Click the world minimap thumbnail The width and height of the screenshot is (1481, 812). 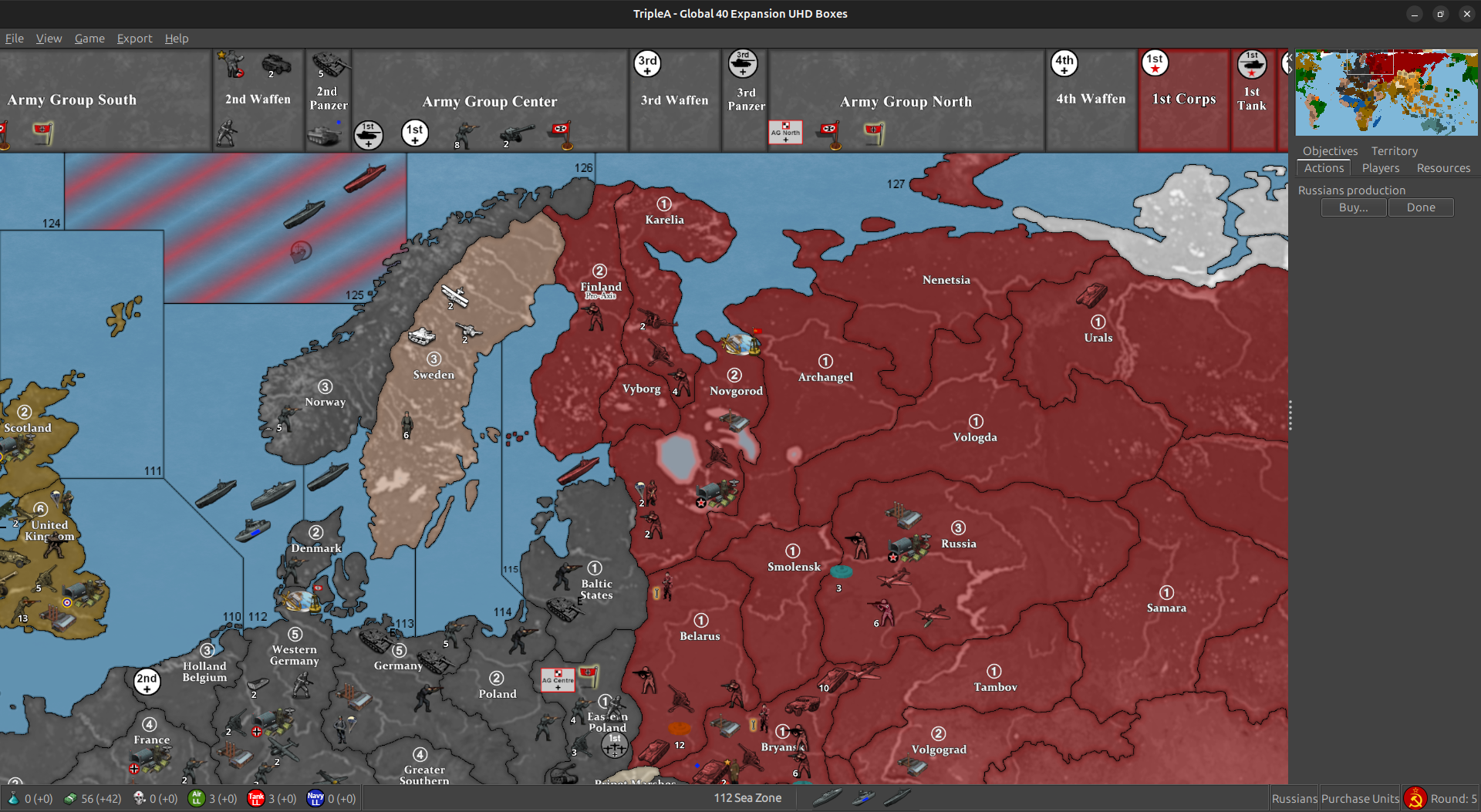(1386, 93)
